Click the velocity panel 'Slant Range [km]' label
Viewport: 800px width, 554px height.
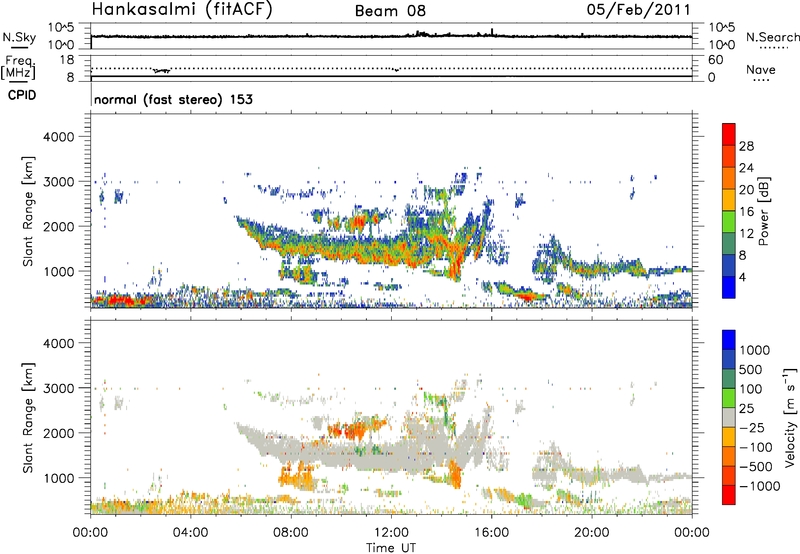(28, 418)
